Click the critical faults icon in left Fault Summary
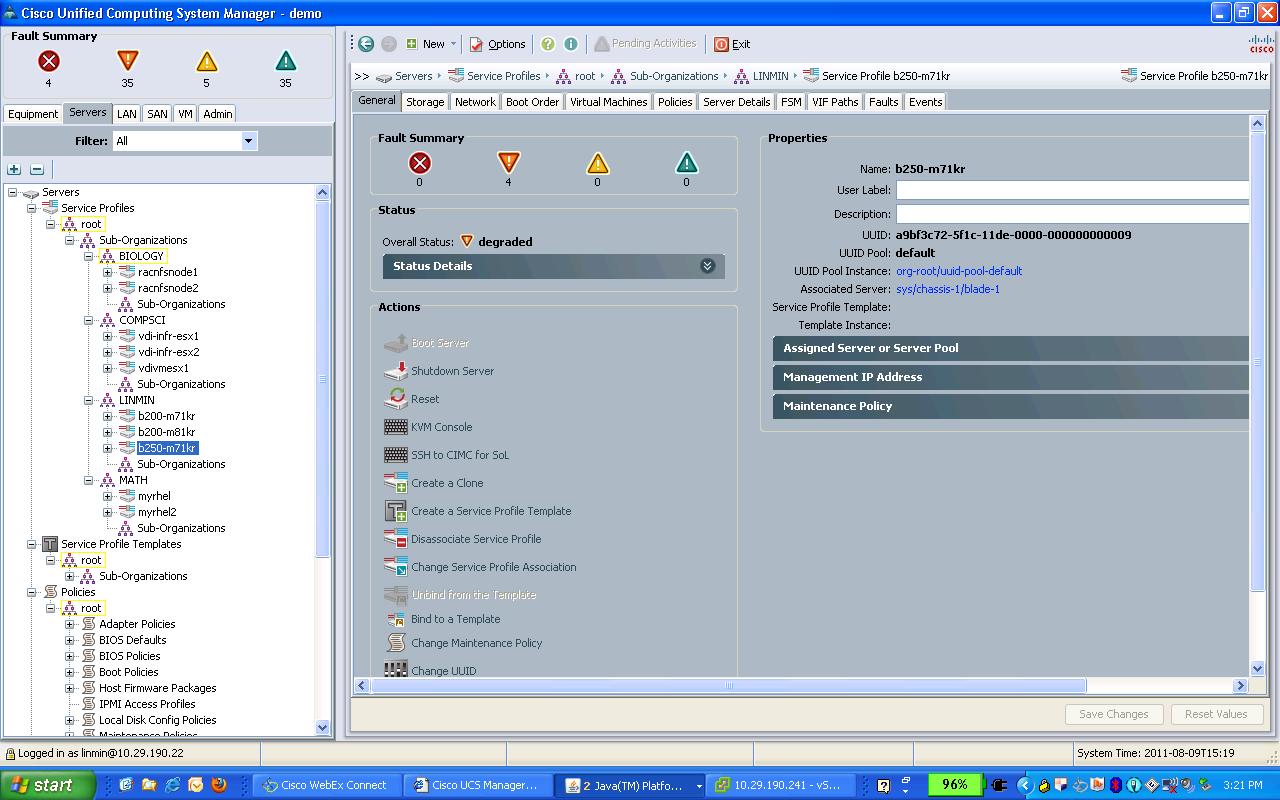Screen dimensions: 1280x800 pos(48,62)
